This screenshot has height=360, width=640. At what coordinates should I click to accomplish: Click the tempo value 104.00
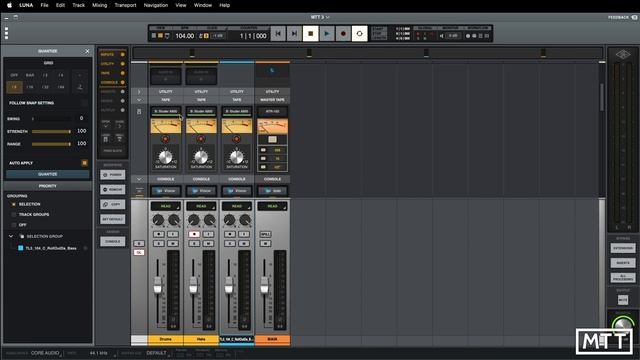point(184,36)
